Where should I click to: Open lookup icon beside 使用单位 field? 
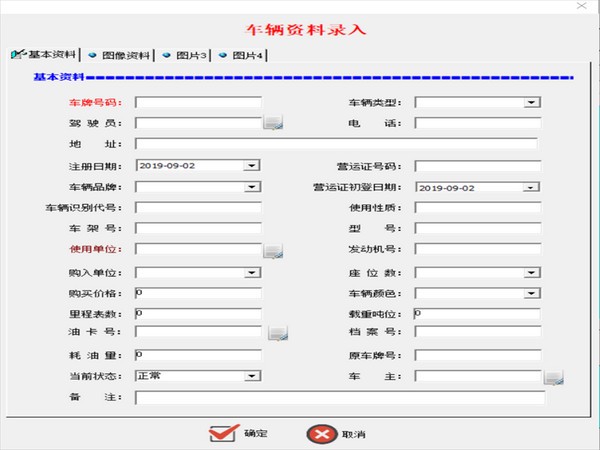coord(273,251)
